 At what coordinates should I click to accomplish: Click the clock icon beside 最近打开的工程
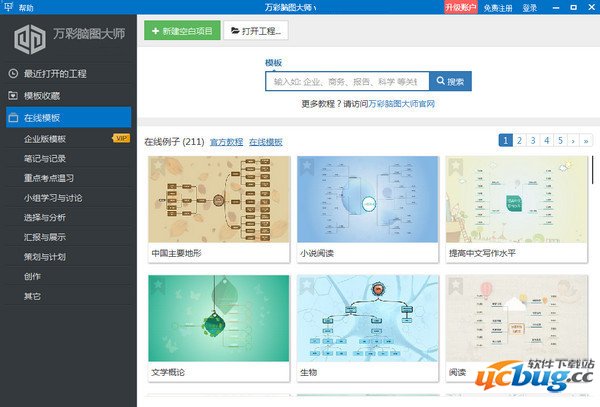[12, 73]
